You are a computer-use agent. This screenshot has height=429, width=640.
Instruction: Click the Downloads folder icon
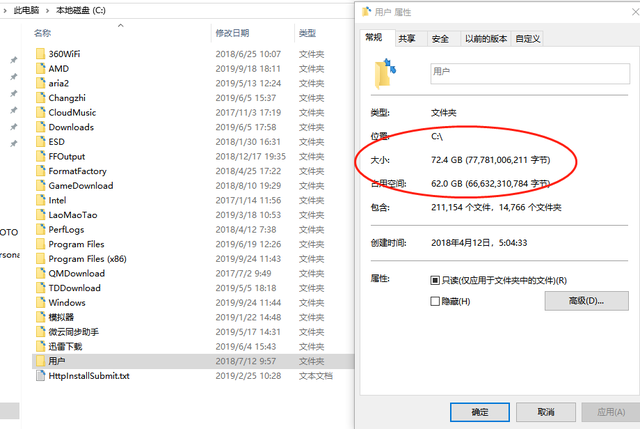(x=40, y=127)
